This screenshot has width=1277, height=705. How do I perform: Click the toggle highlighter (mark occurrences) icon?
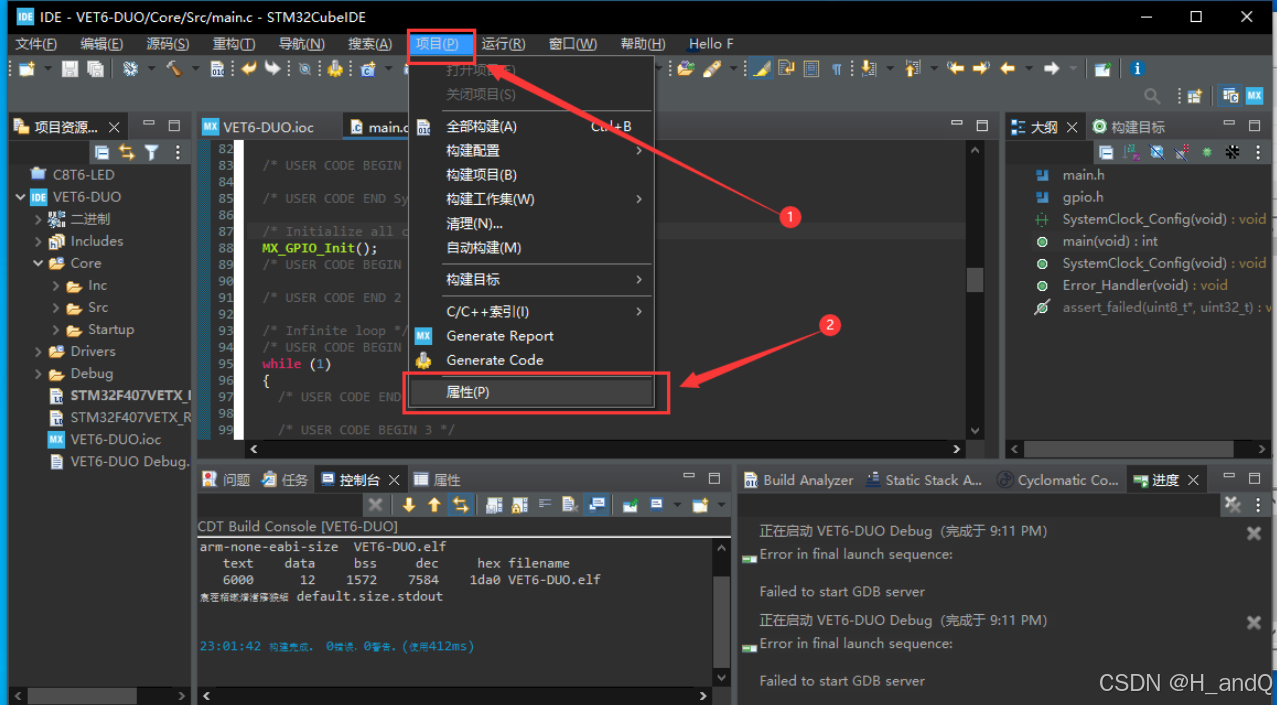coord(762,69)
